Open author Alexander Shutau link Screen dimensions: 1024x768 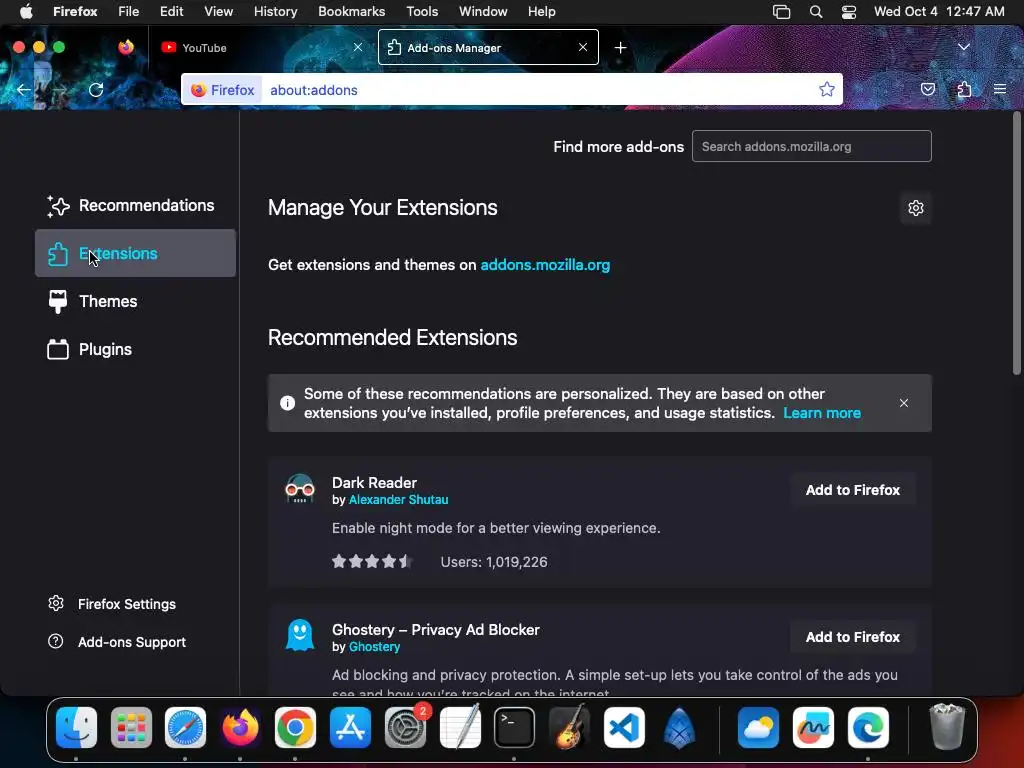398,500
